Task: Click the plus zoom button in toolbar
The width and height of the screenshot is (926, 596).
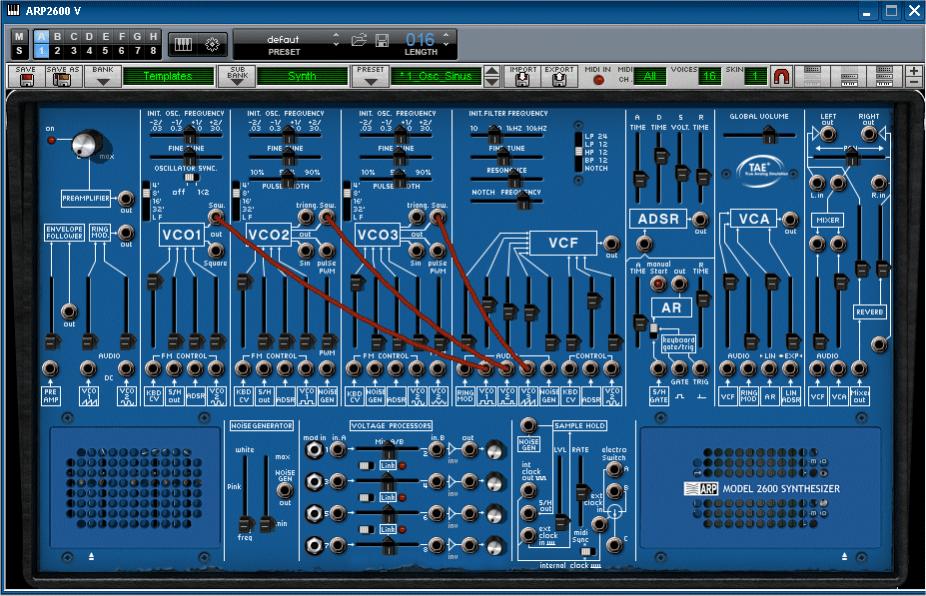Action: pyautogui.click(x=914, y=71)
